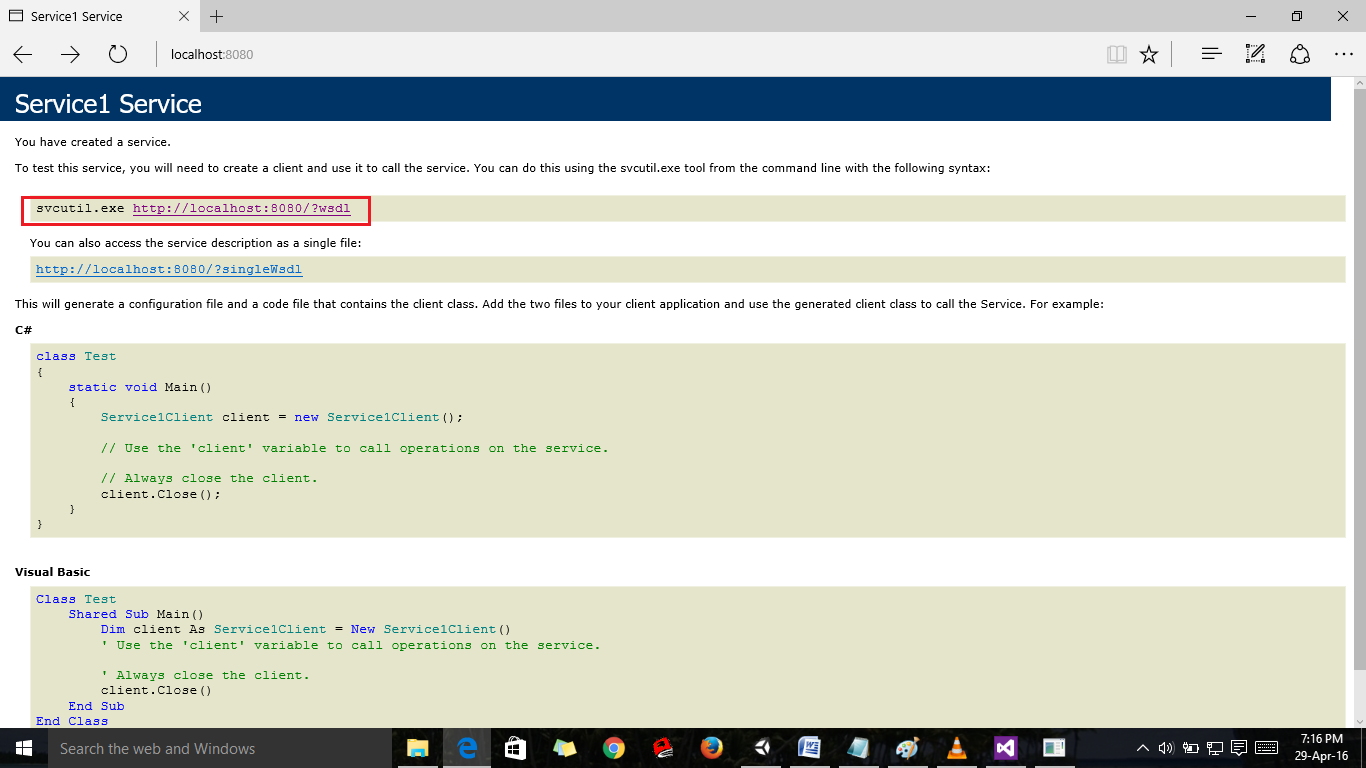Open the notepad-style app next to Word
The image size is (1366, 768).
tap(859, 748)
